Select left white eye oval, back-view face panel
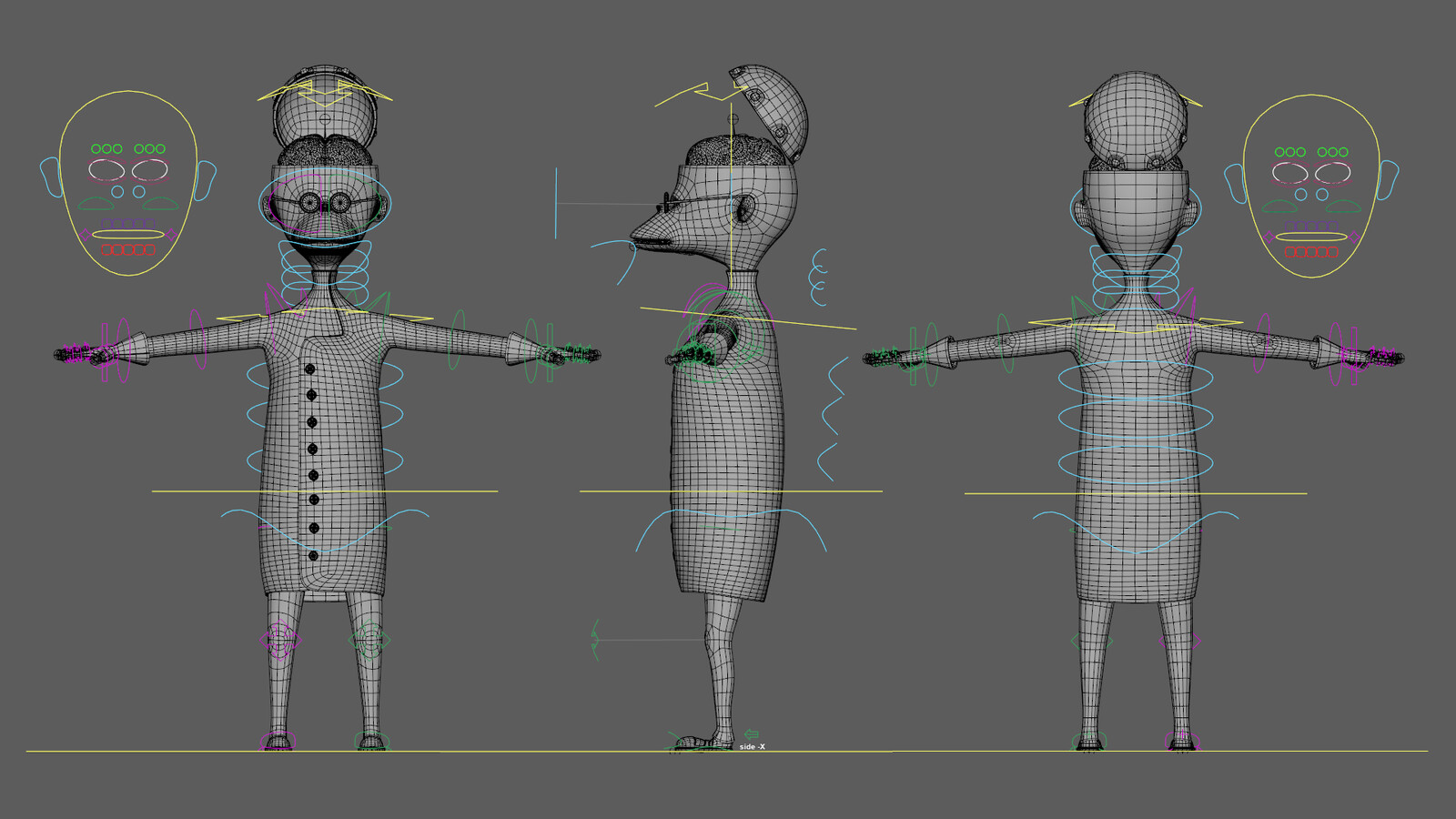Image resolution: width=1456 pixels, height=819 pixels. click(1289, 173)
